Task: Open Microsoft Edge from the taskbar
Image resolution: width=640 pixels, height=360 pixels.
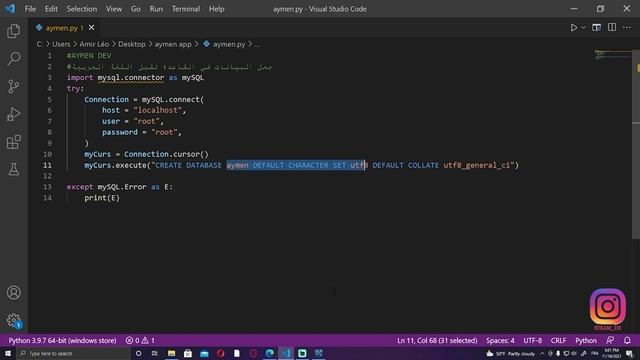Action: coord(269,353)
